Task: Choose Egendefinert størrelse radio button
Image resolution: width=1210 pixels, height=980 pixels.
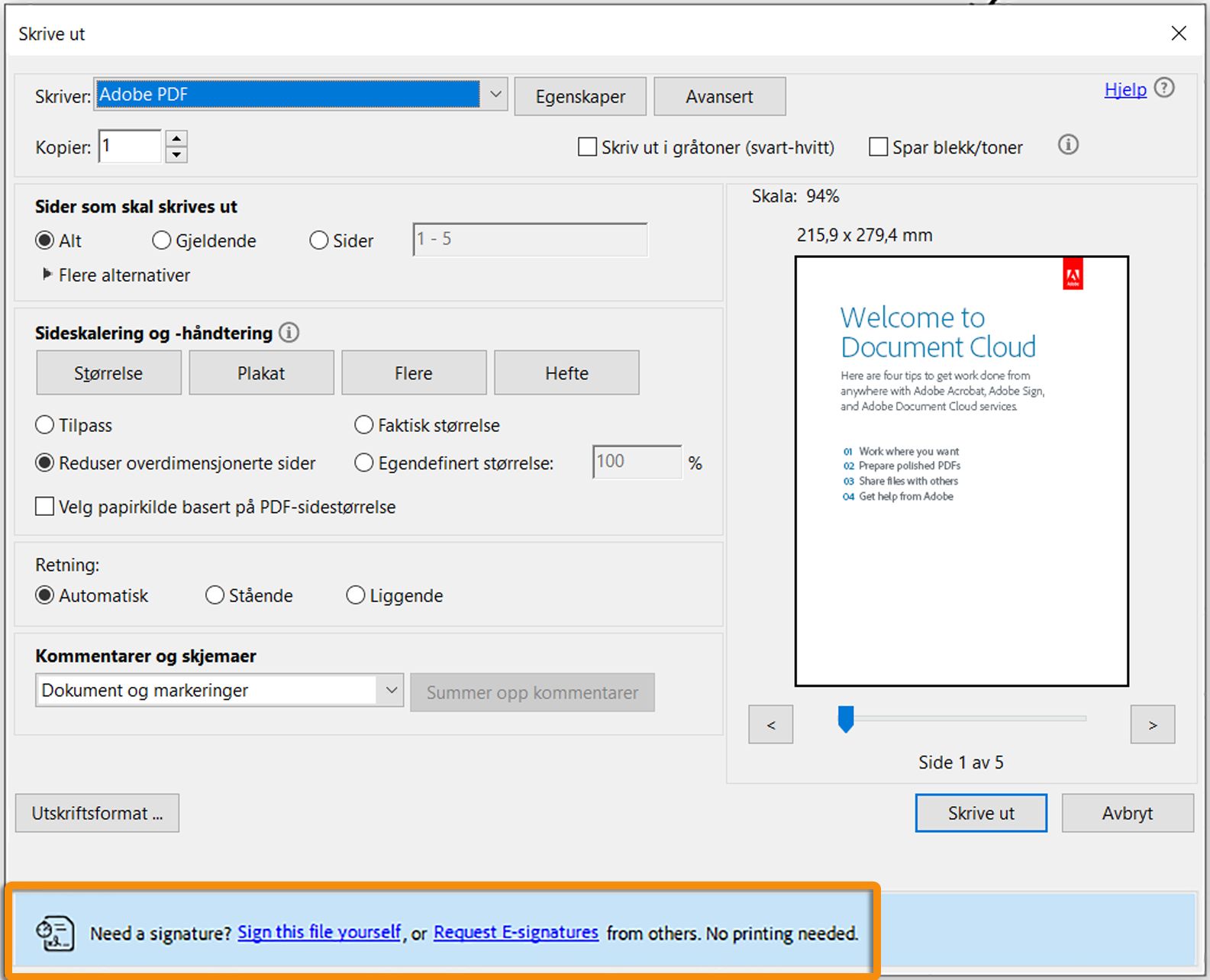Action: pos(364,463)
